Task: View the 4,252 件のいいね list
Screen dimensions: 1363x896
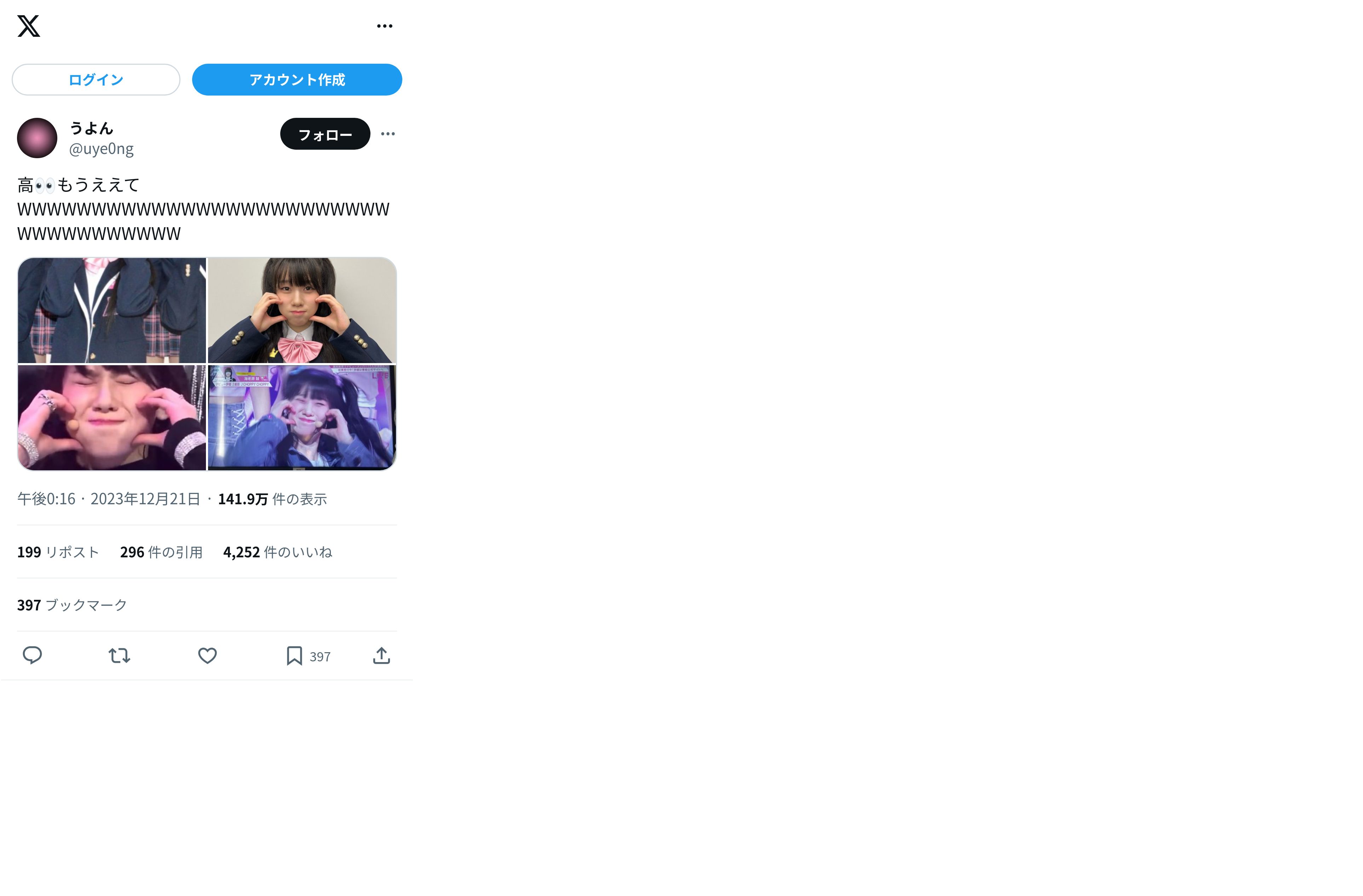Action: click(x=278, y=552)
